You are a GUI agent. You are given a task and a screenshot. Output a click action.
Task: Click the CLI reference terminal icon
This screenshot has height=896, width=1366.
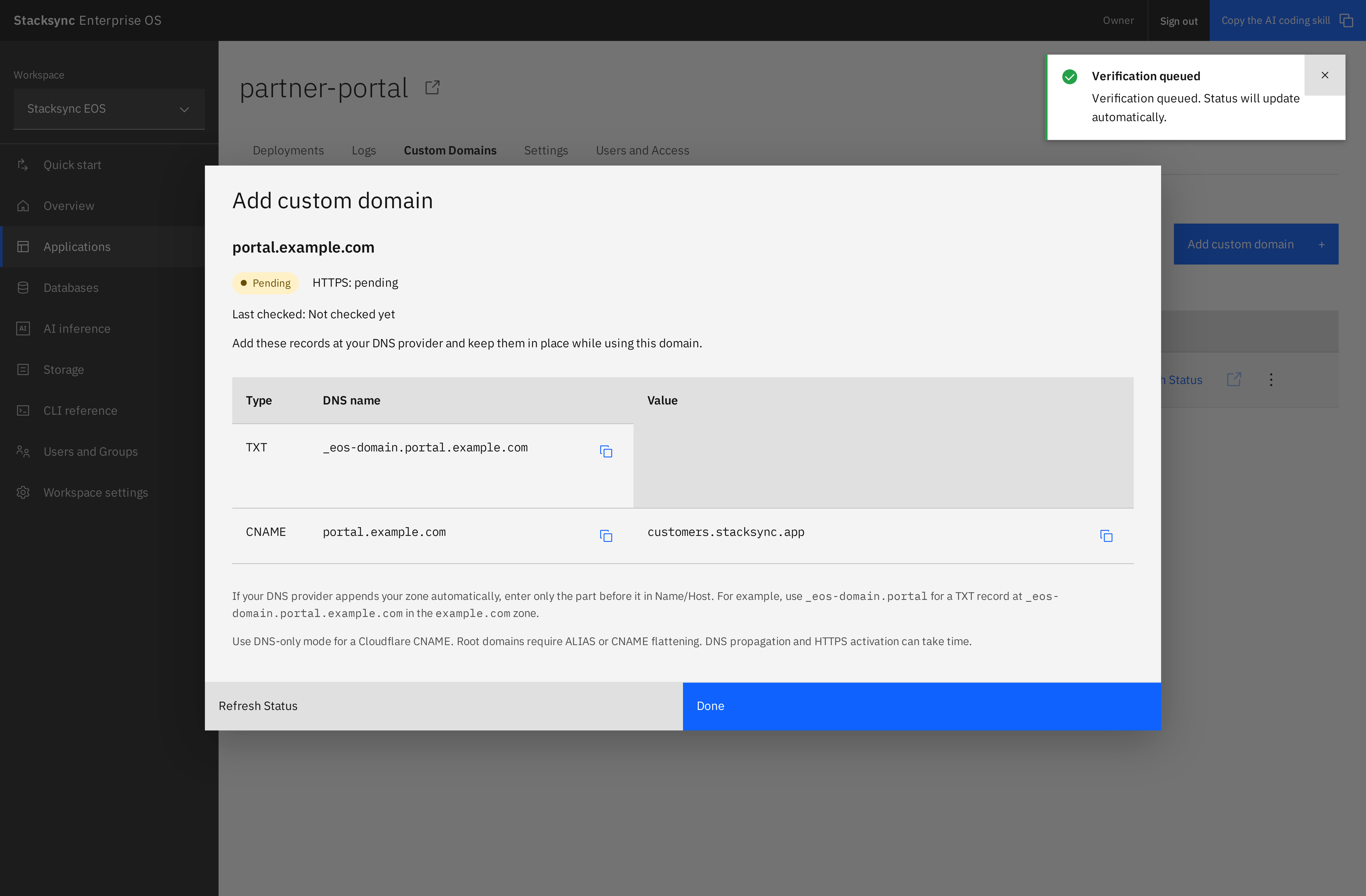[23, 411]
